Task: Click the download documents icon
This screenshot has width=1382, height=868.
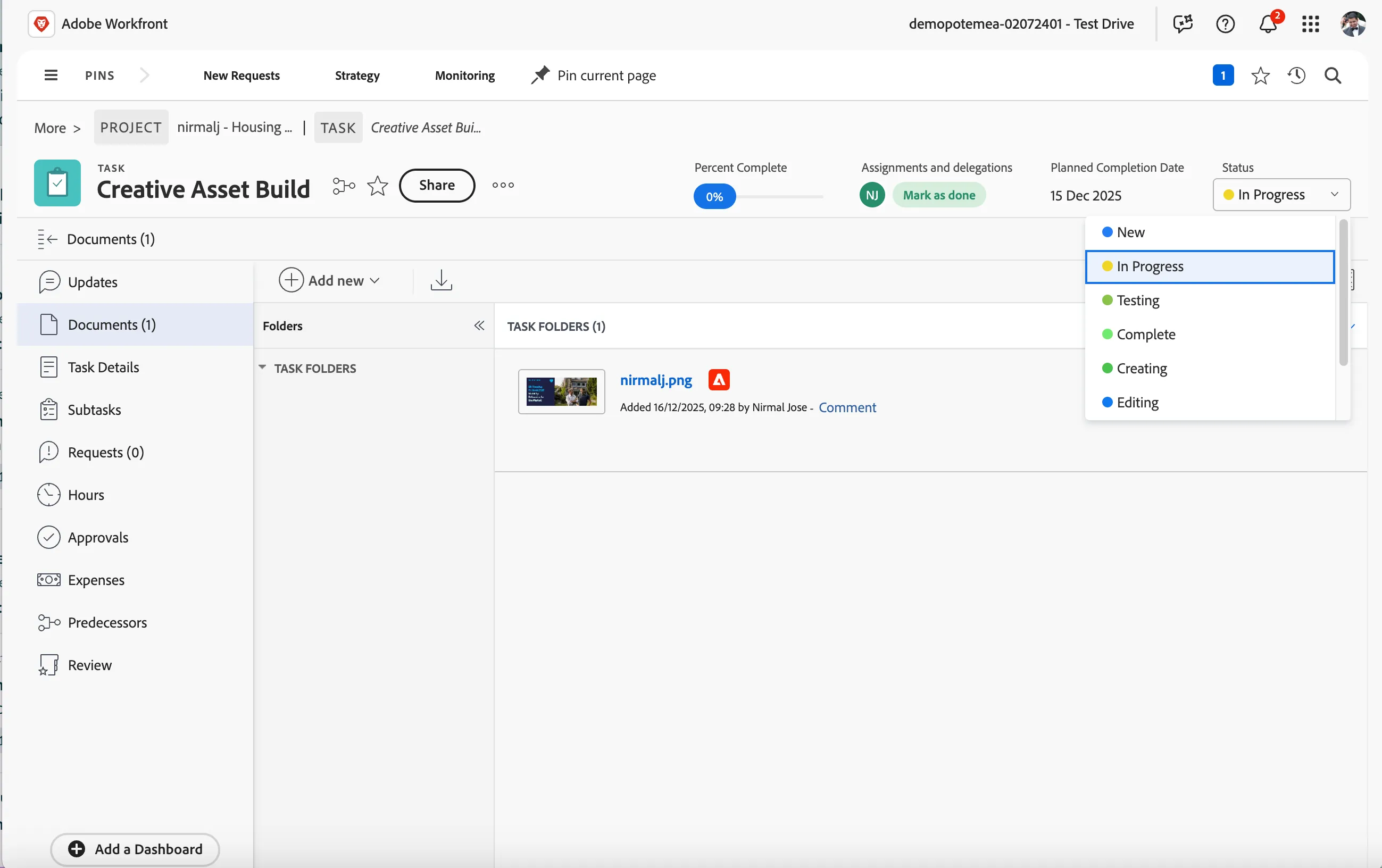Action: click(x=442, y=280)
